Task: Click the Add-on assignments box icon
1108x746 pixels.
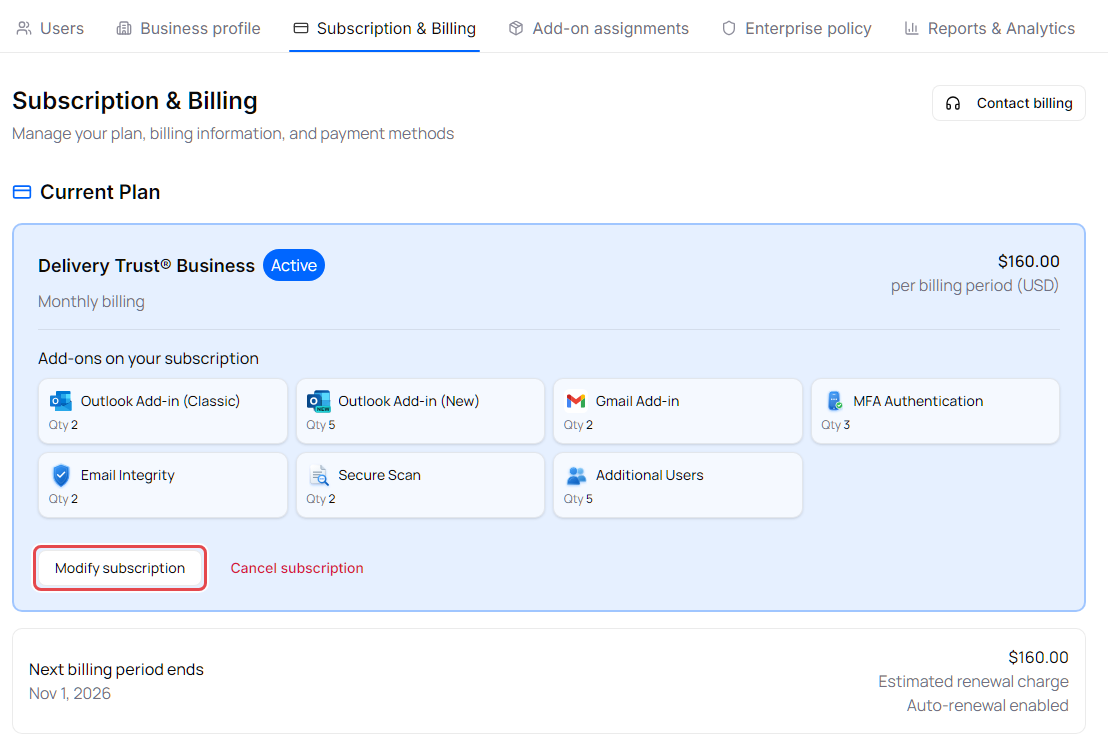Action: tap(516, 28)
